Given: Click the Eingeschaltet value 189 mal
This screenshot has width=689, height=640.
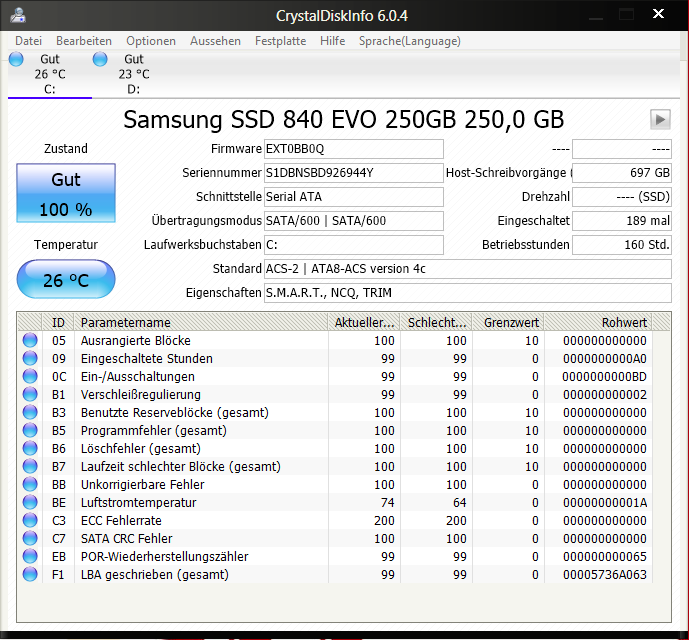Looking at the screenshot, I should tap(622, 221).
